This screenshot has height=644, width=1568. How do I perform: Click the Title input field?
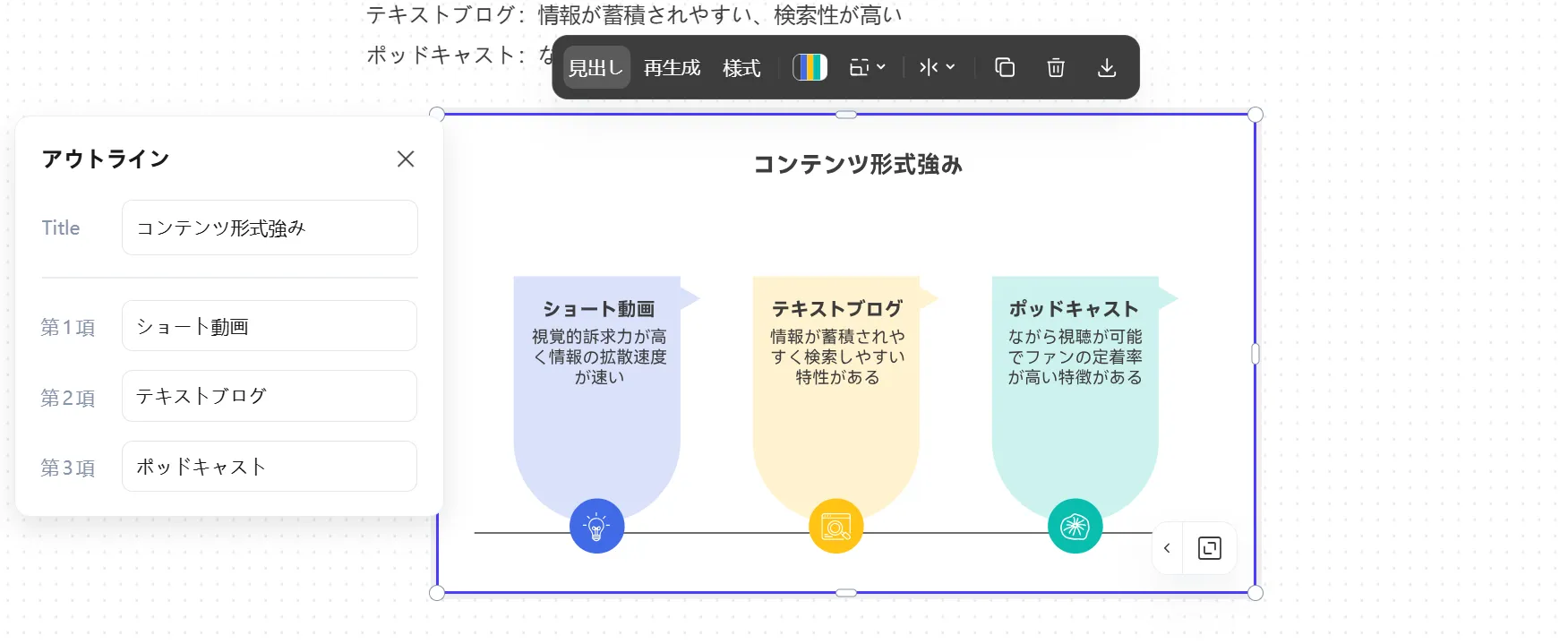(x=270, y=228)
